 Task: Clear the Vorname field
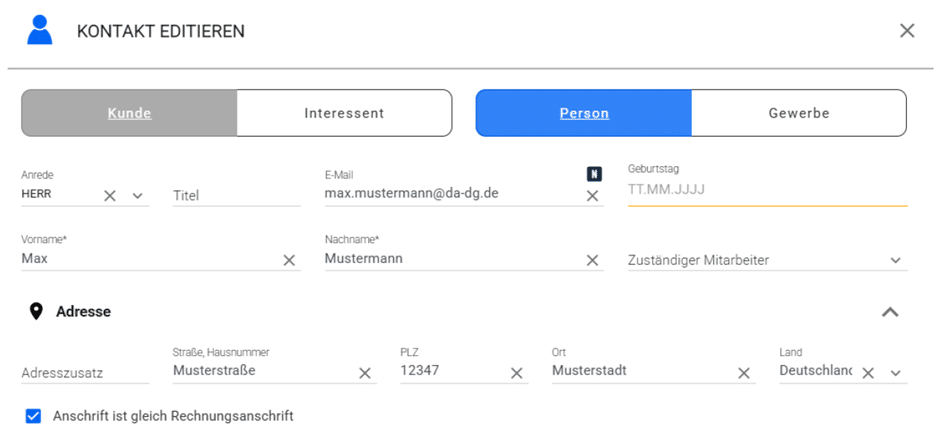(289, 260)
